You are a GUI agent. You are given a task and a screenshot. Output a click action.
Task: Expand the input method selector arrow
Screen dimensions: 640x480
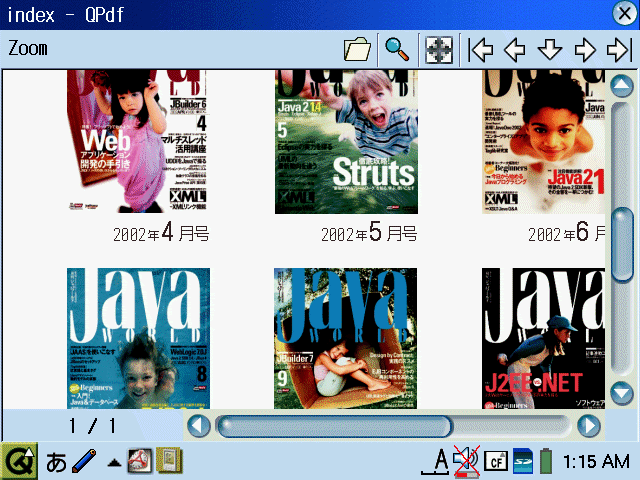[x=114, y=462]
